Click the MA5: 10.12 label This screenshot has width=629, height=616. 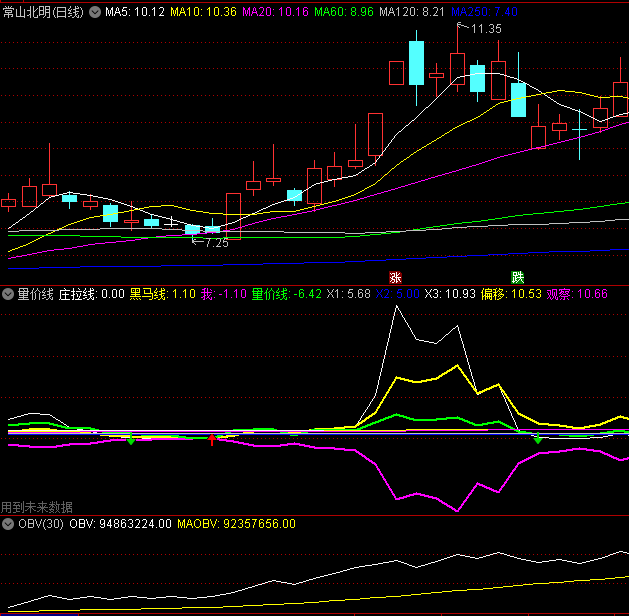pos(135,12)
